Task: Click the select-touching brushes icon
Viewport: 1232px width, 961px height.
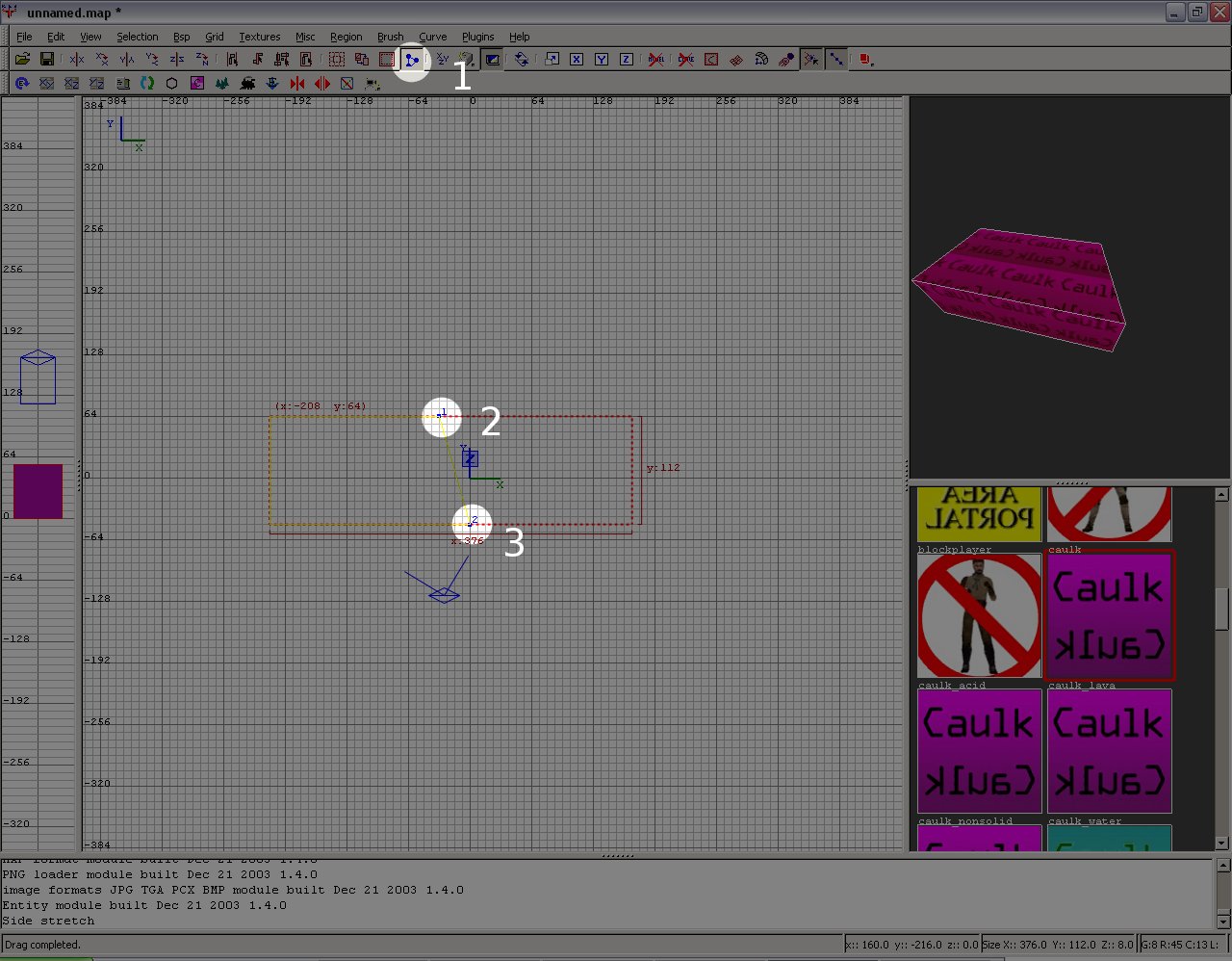Action: click(258, 59)
